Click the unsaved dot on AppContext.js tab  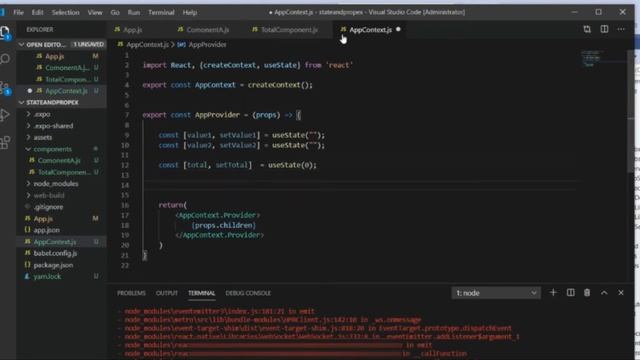point(398,29)
